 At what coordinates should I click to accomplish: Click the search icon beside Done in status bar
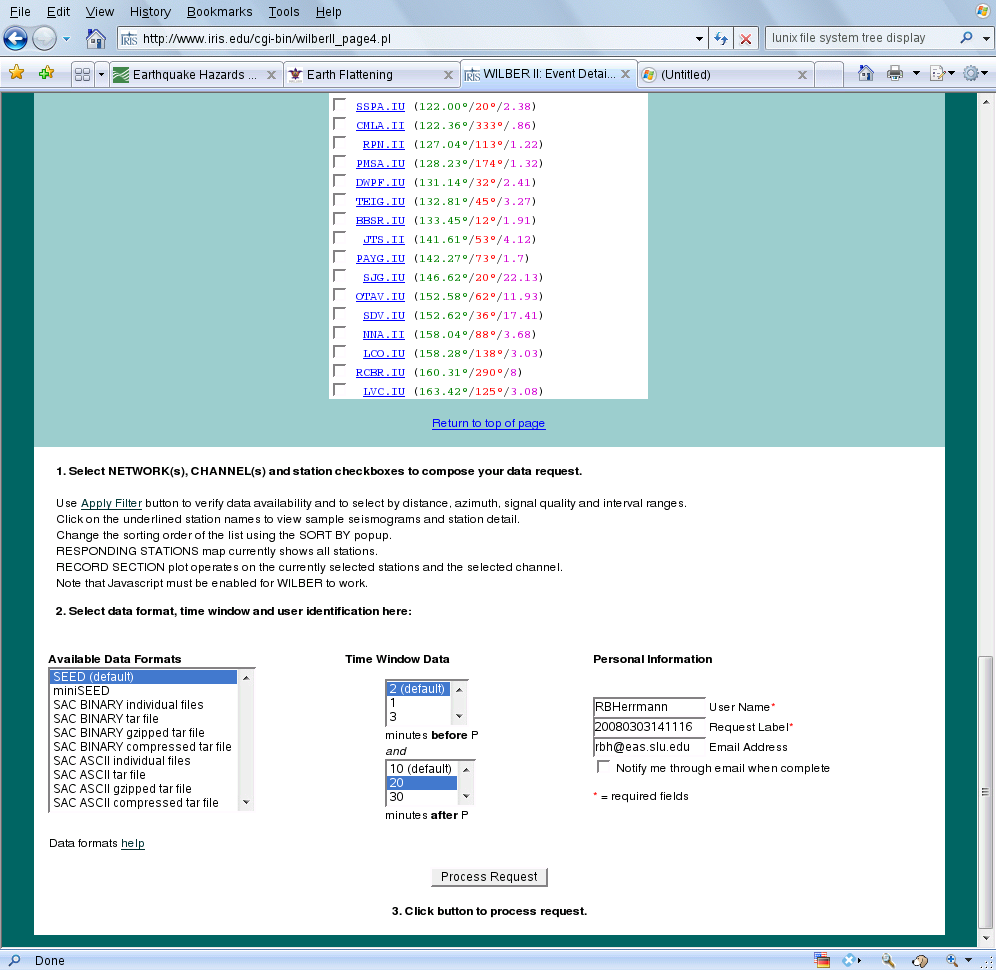[14, 960]
